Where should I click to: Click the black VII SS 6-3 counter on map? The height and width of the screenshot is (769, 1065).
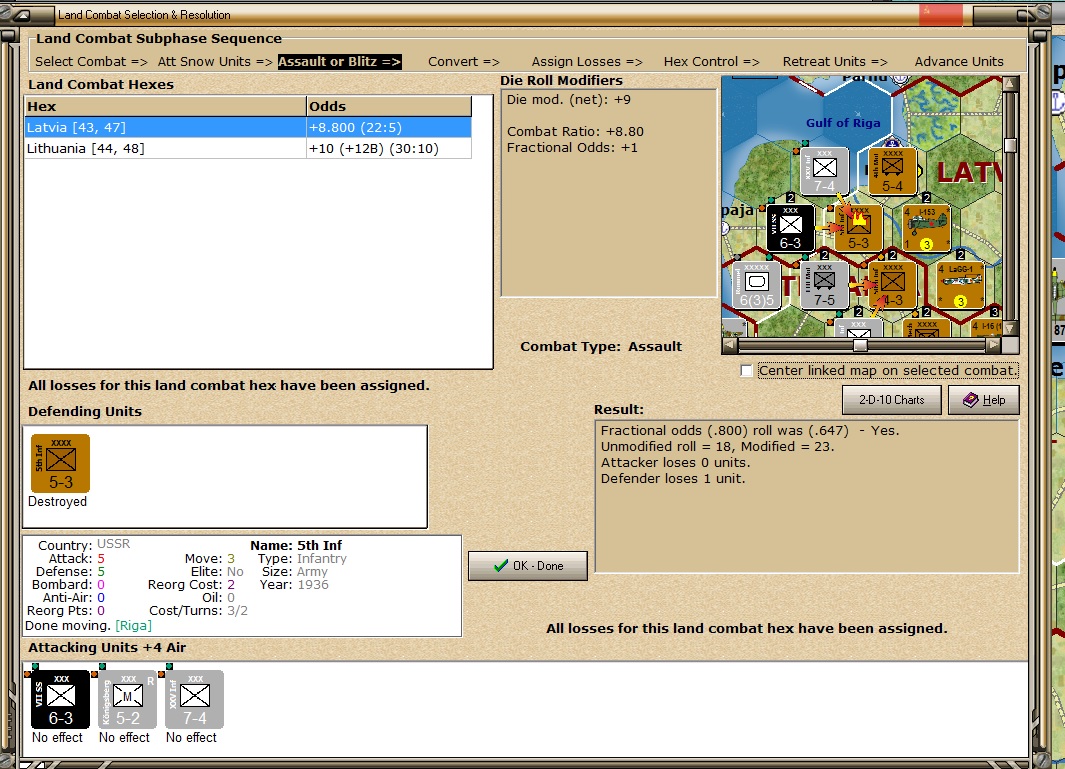(791, 228)
